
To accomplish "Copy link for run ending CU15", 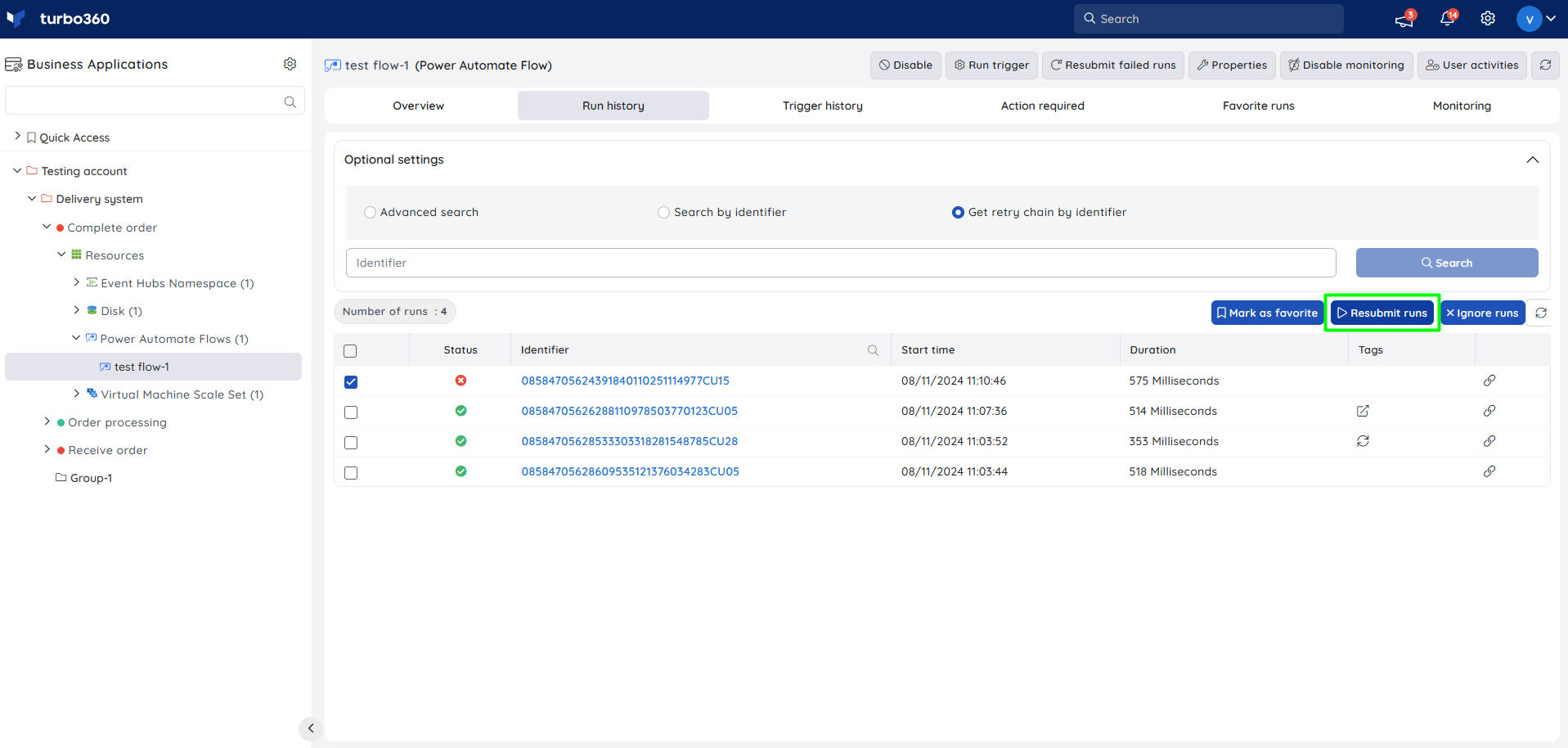I will pos(1489,381).
